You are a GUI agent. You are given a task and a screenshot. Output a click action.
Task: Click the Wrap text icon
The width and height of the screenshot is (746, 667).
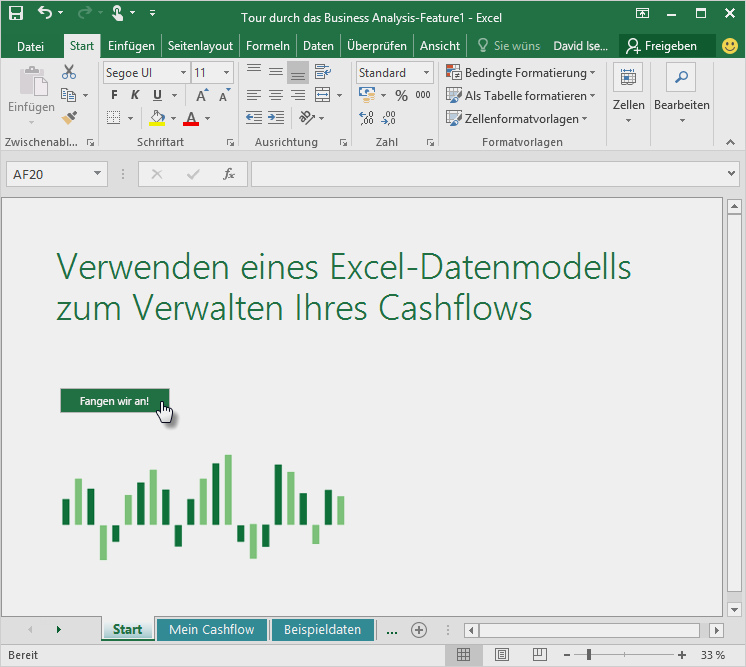click(323, 72)
